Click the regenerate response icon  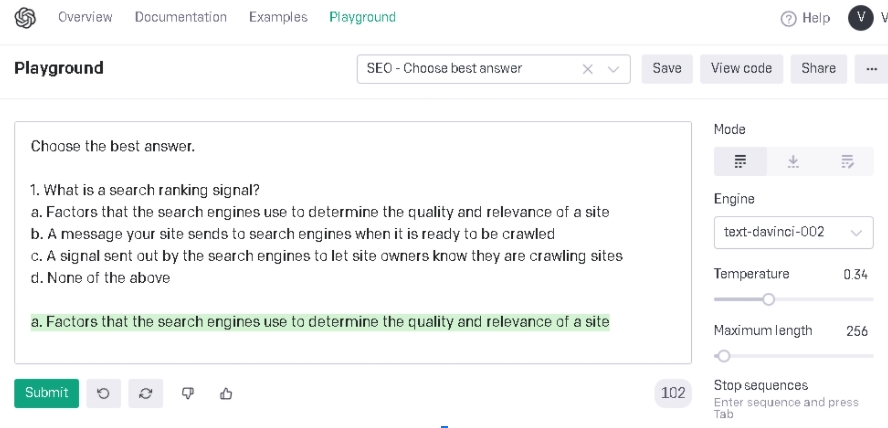144,393
